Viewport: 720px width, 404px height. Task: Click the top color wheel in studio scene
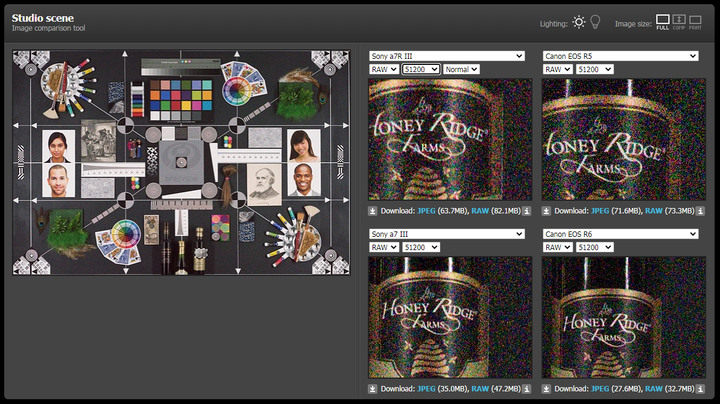pyautogui.click(x=236, y=90)
